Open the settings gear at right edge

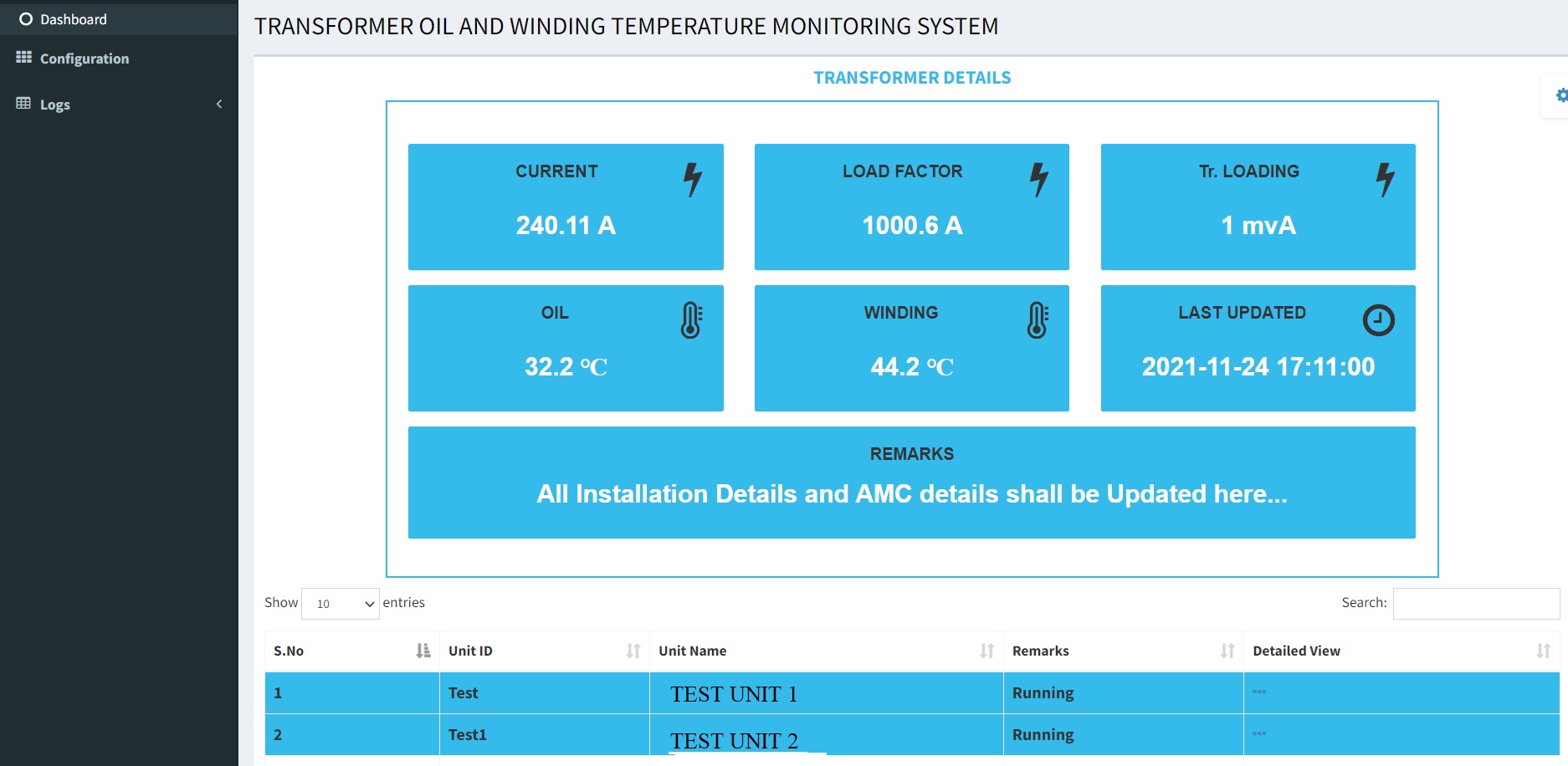1560,95
